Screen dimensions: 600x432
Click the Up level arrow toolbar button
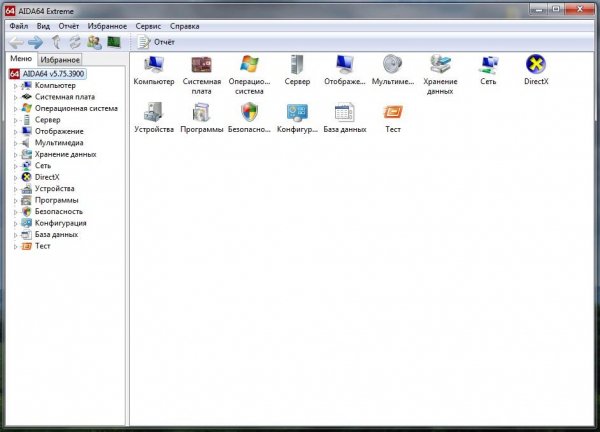pyautogui.click(x=56, y=42)
